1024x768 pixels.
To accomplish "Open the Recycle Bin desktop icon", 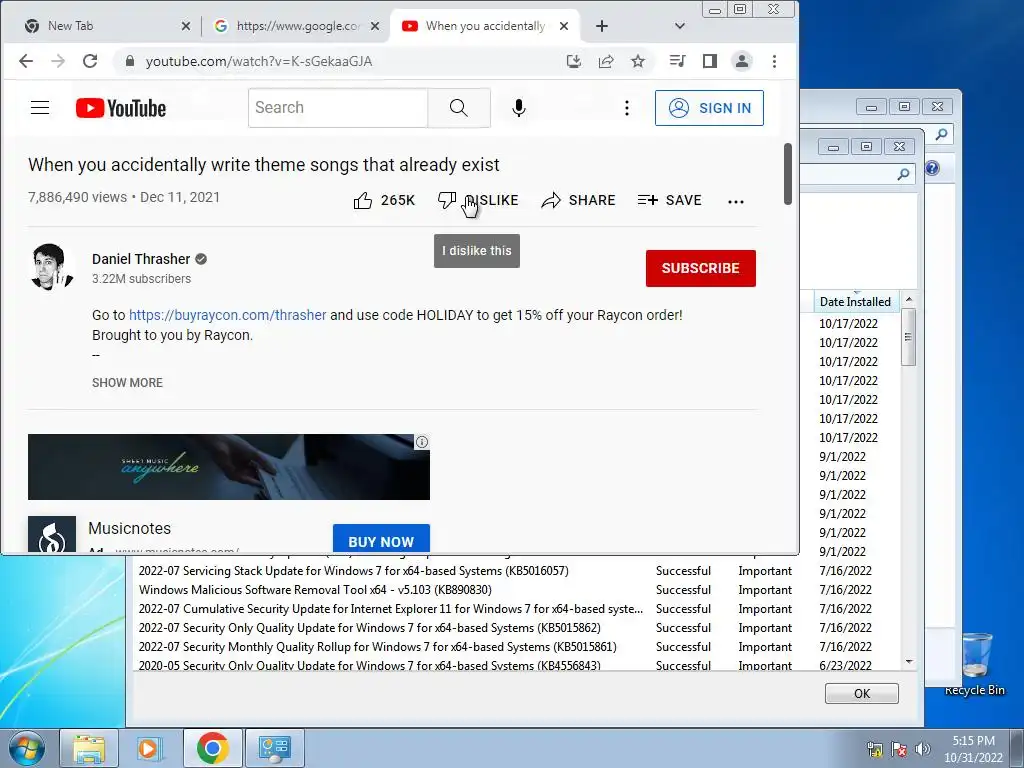I will pyautogui.click(x=975, y=663).
